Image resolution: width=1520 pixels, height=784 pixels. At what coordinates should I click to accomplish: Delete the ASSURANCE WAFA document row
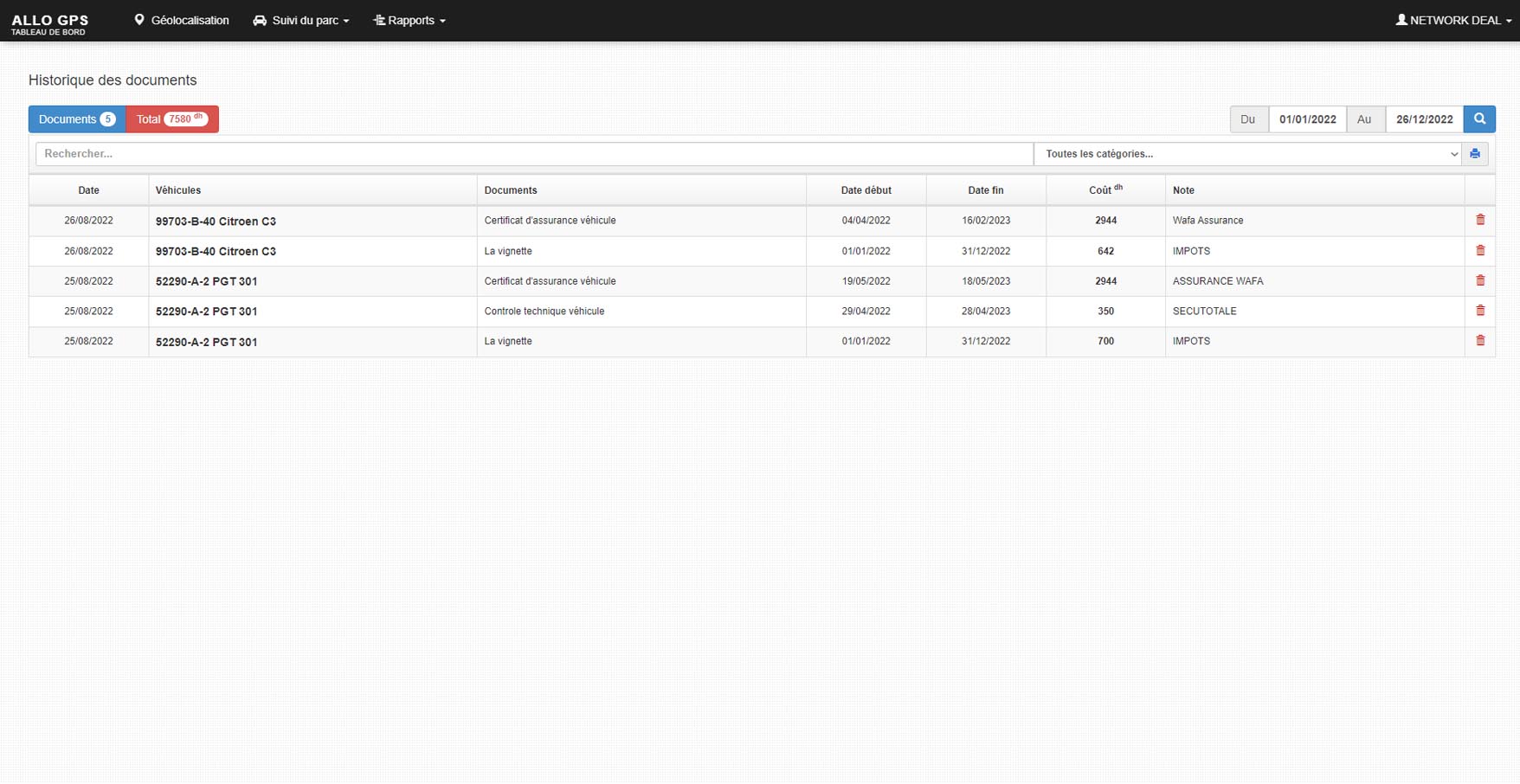(x=1480, y=281)
